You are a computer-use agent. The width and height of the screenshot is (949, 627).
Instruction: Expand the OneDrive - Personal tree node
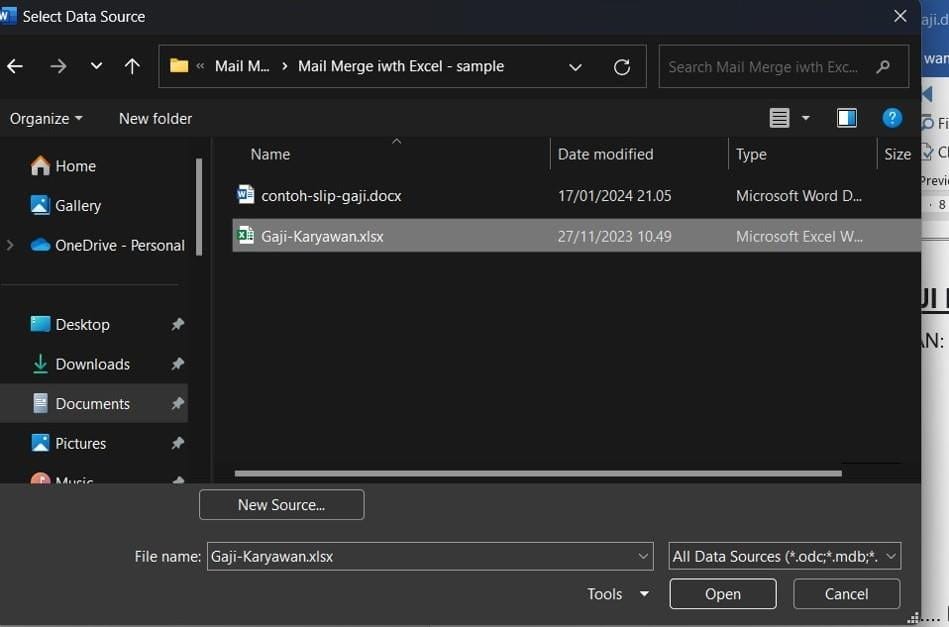[x=10, y=245]
